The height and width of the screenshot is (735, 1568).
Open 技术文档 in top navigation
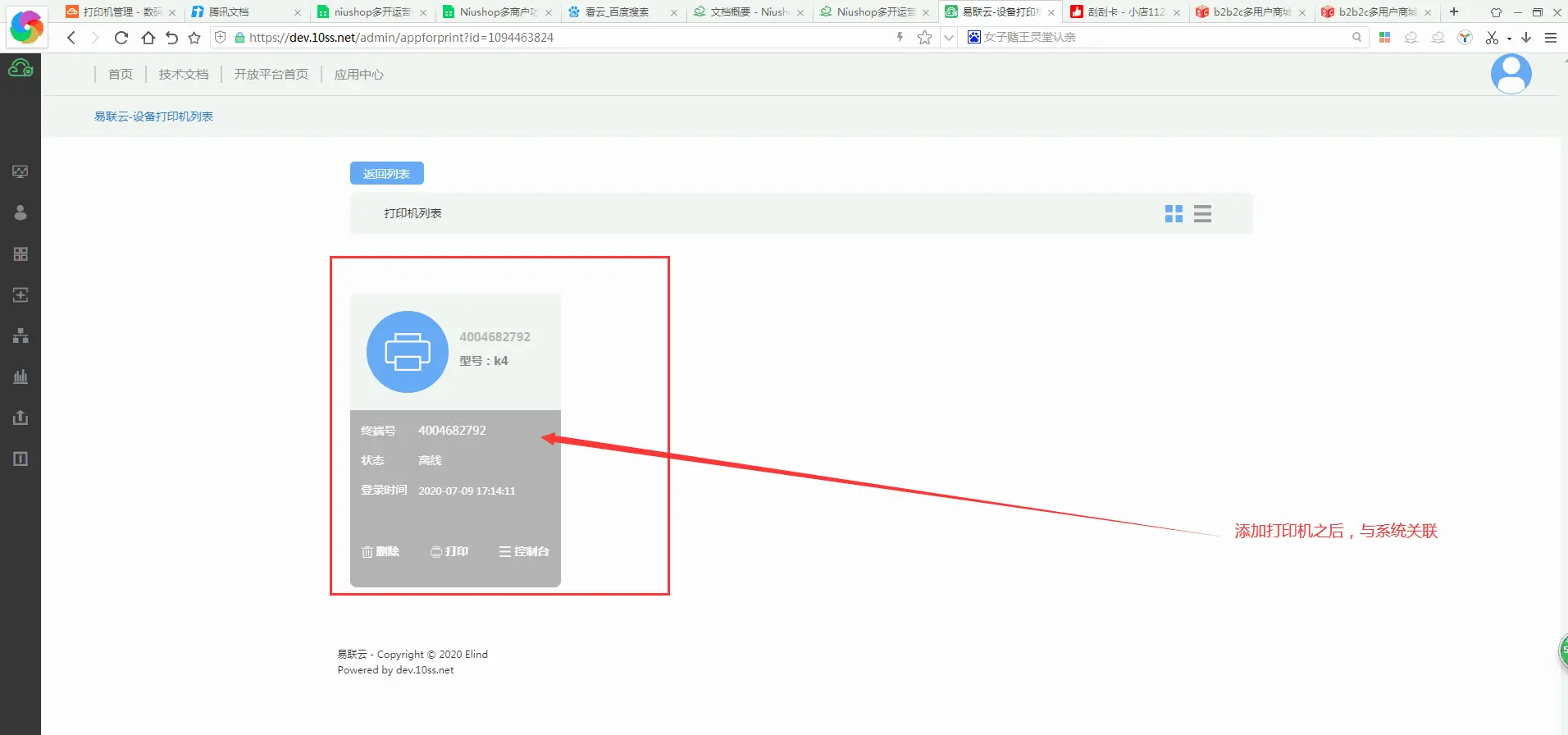[x=184, y=75]
